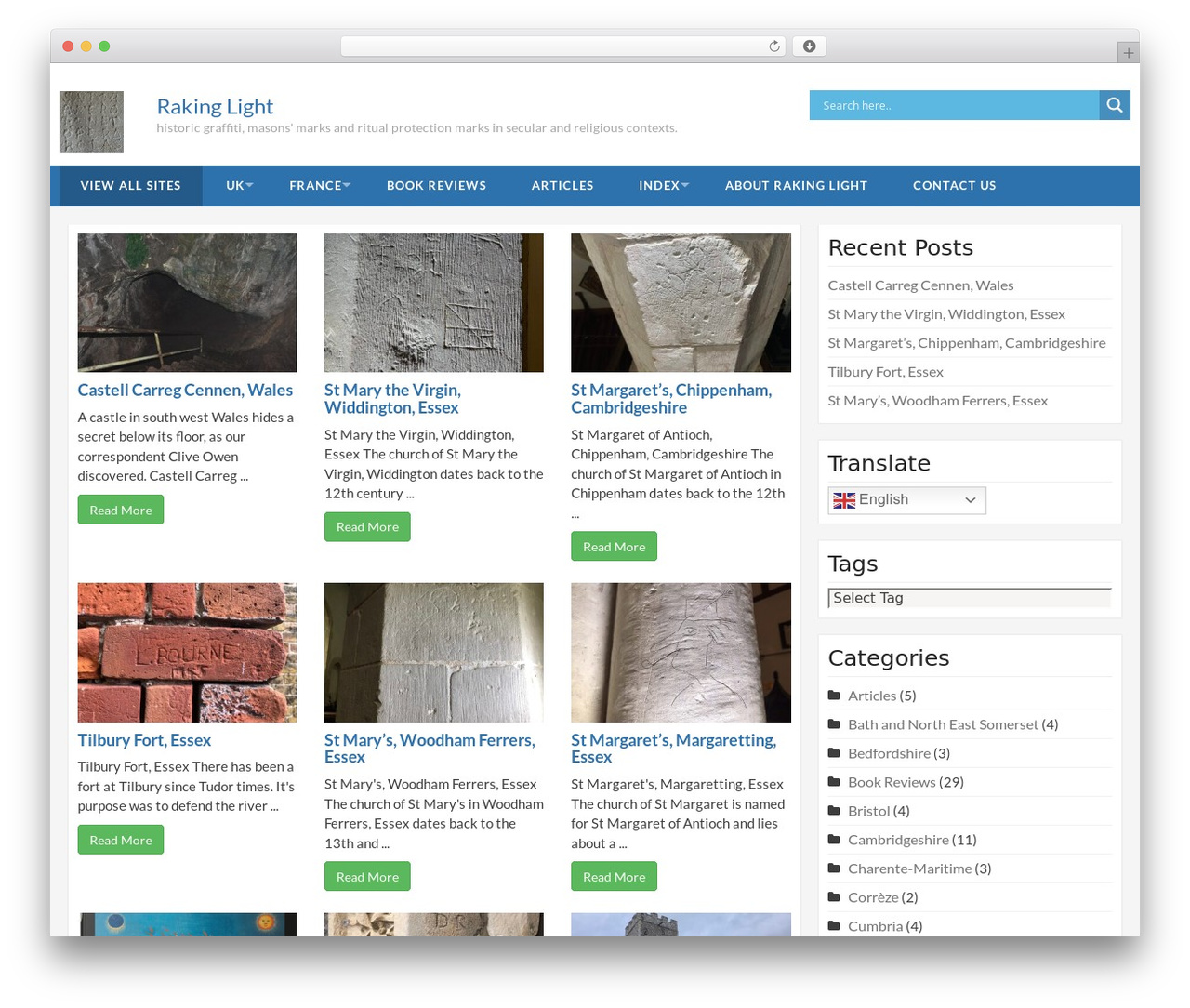The width and height of the screenshot is (1190, 1008).
Task: Open View All Sites menu item
Action: (x=131, y=186)
